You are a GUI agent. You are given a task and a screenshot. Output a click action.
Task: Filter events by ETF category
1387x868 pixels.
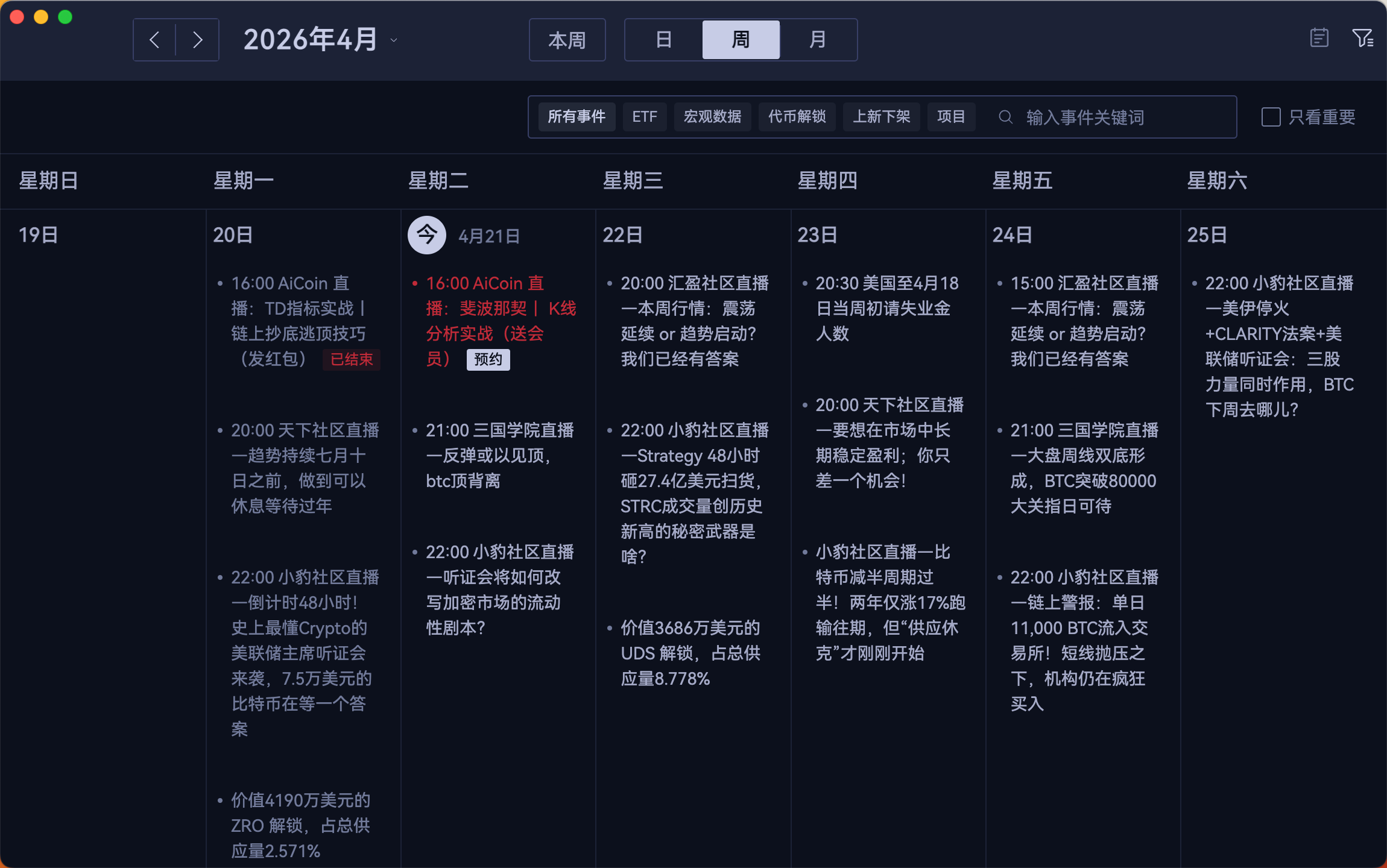644,117
